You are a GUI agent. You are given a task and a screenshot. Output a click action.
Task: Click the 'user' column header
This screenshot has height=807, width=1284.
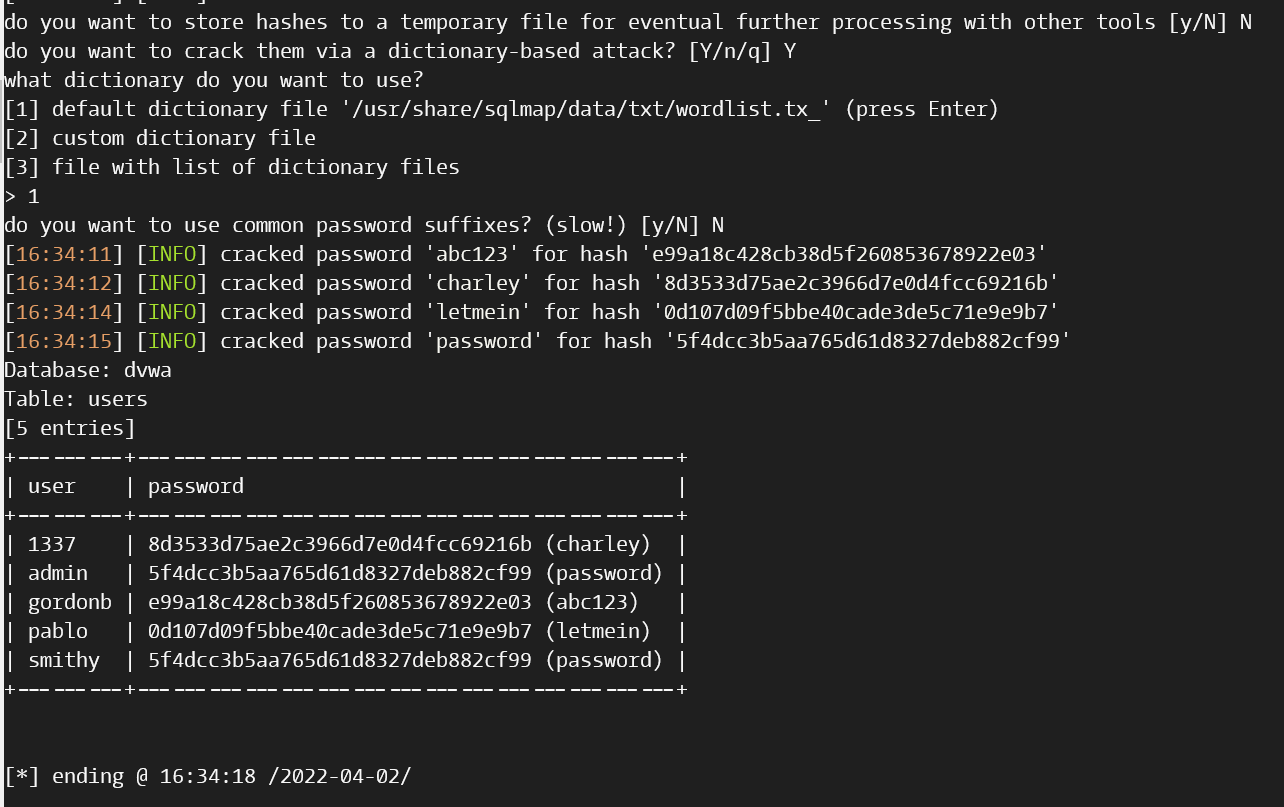(x=52, y=486)
